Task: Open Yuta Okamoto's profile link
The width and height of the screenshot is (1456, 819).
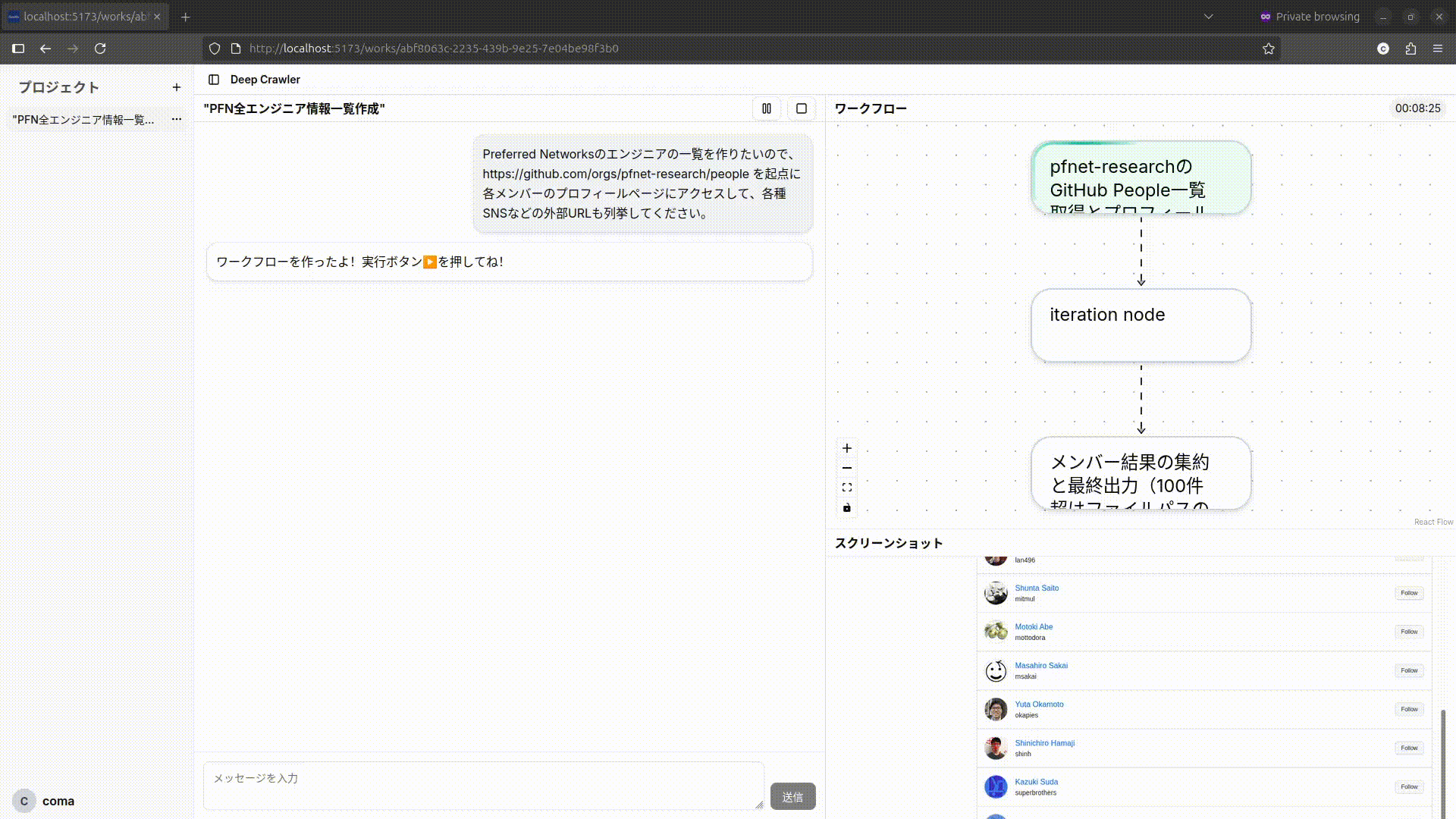Action: point(1039,704)
